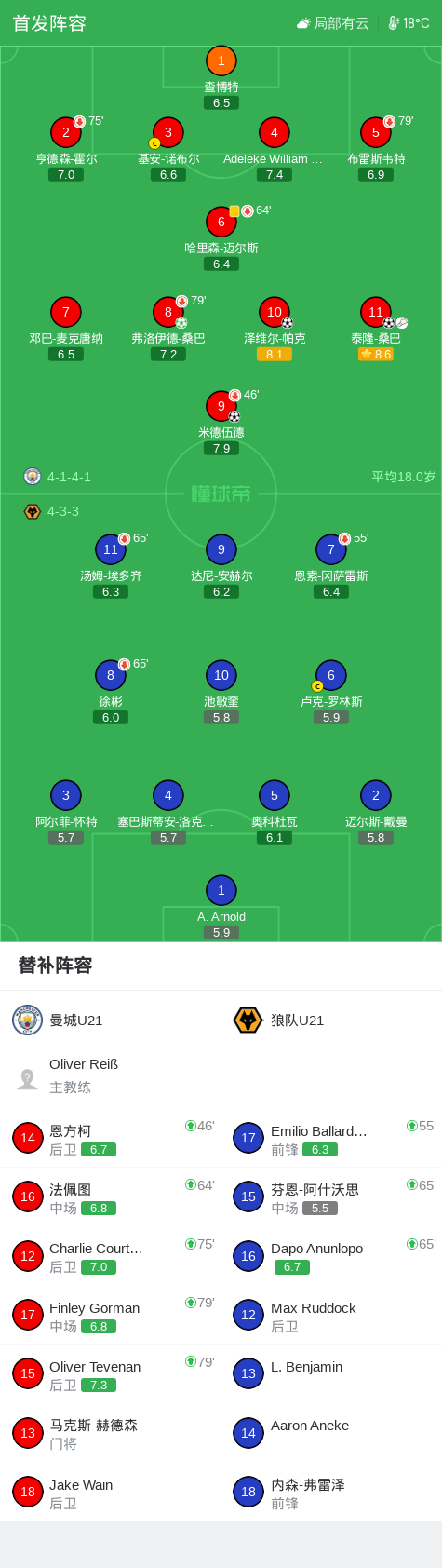Select player 泰隆-桑巴 number 11 circle
The image size is (442, 1568).
pyautogui.click(x=375, y=312)
